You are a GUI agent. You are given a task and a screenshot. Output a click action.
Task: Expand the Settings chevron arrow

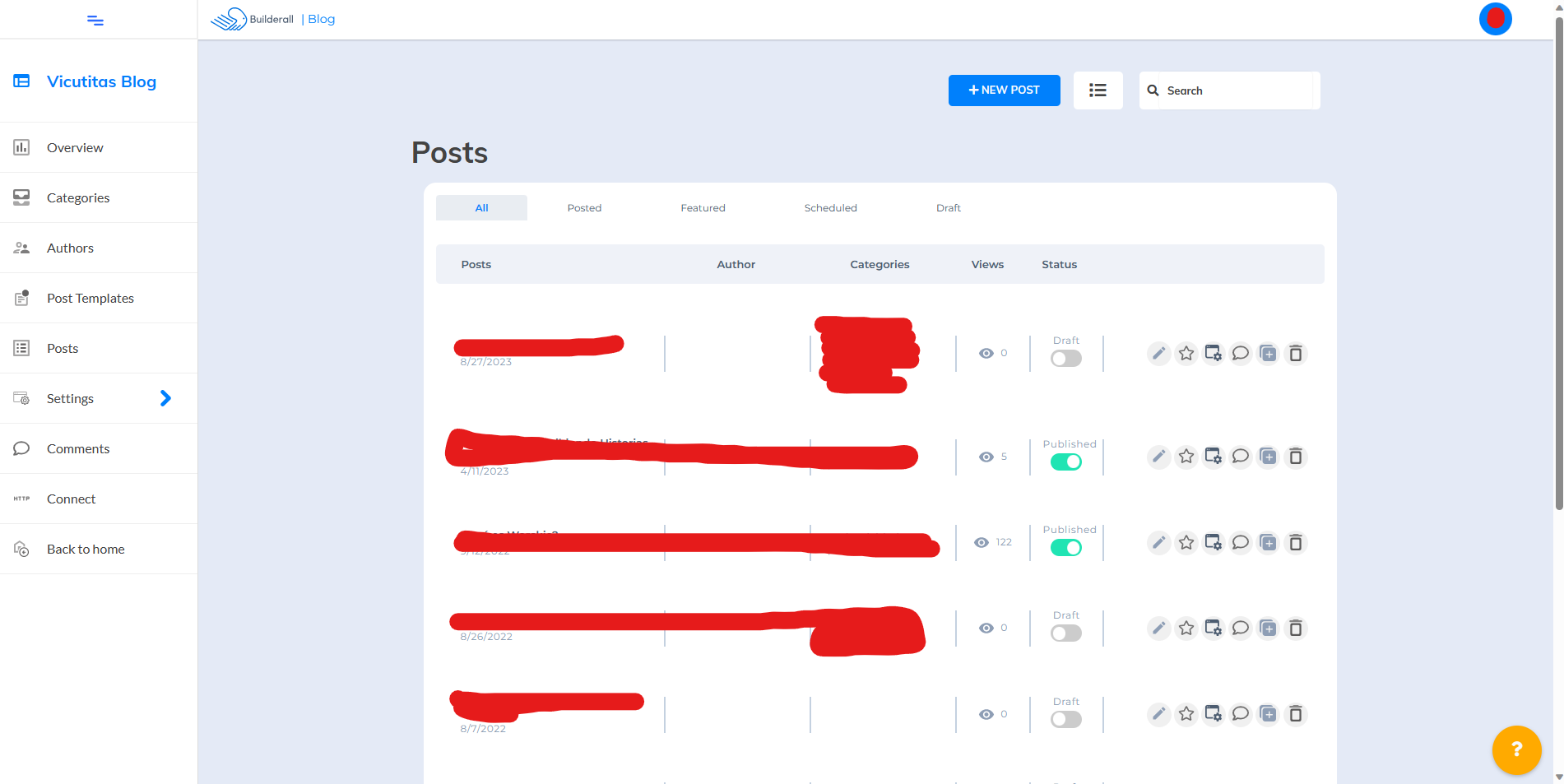point(165,398)
